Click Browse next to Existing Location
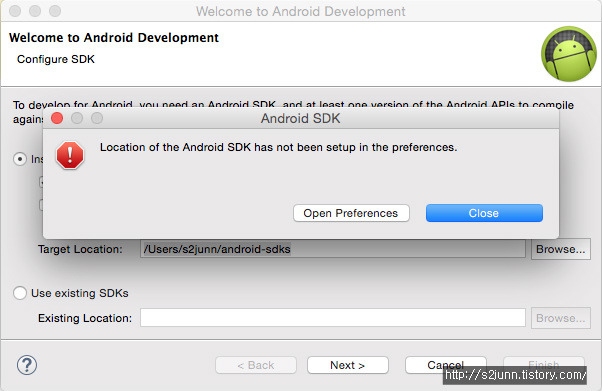Viewport: 602px width, 391px height. click(x=561, y=318)
